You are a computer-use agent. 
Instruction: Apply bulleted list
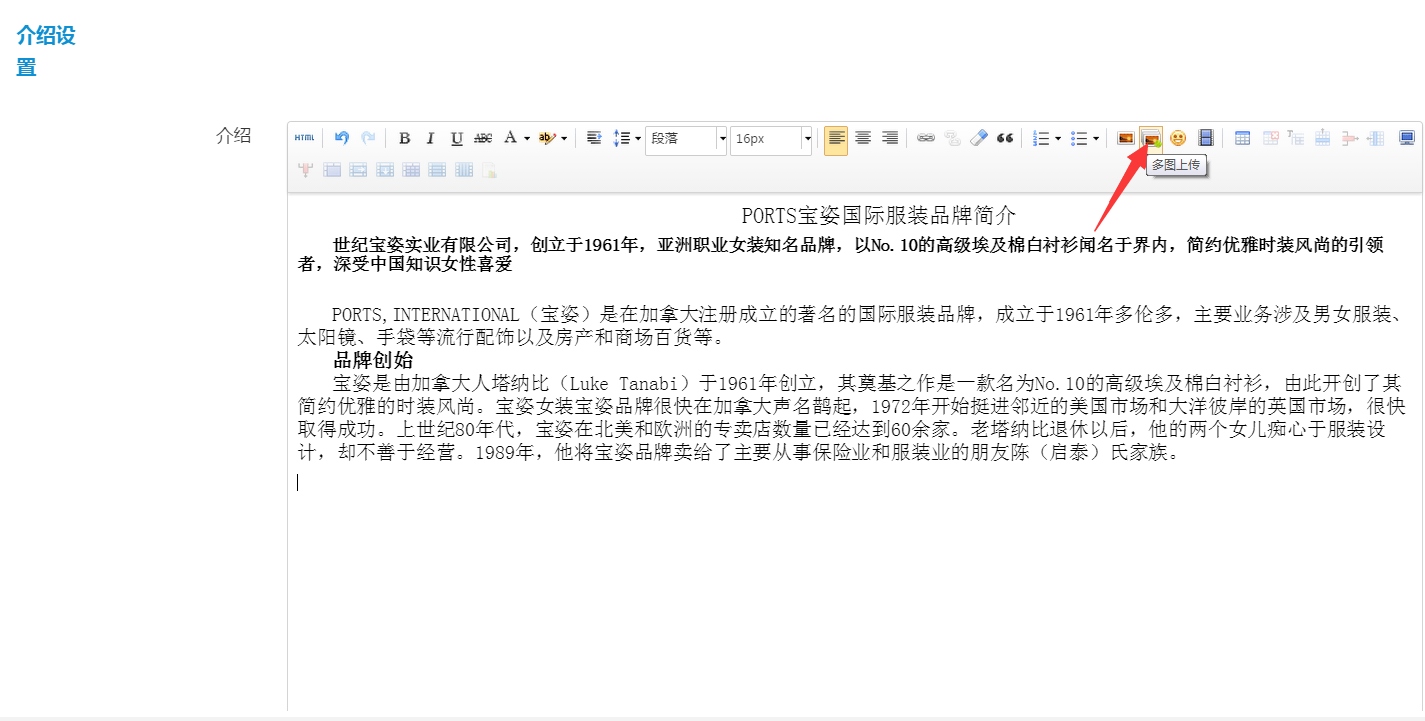point(1079,138)
